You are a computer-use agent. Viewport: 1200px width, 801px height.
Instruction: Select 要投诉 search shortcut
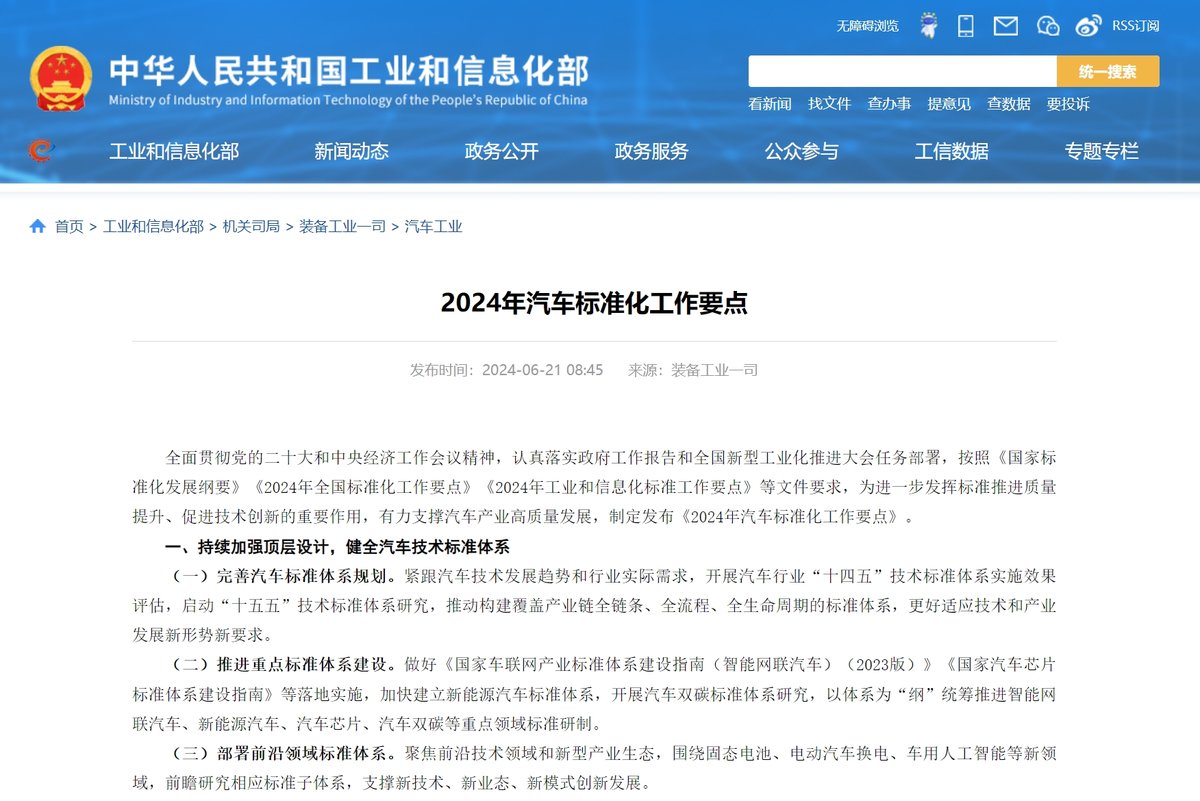[x=1068, y=104]
